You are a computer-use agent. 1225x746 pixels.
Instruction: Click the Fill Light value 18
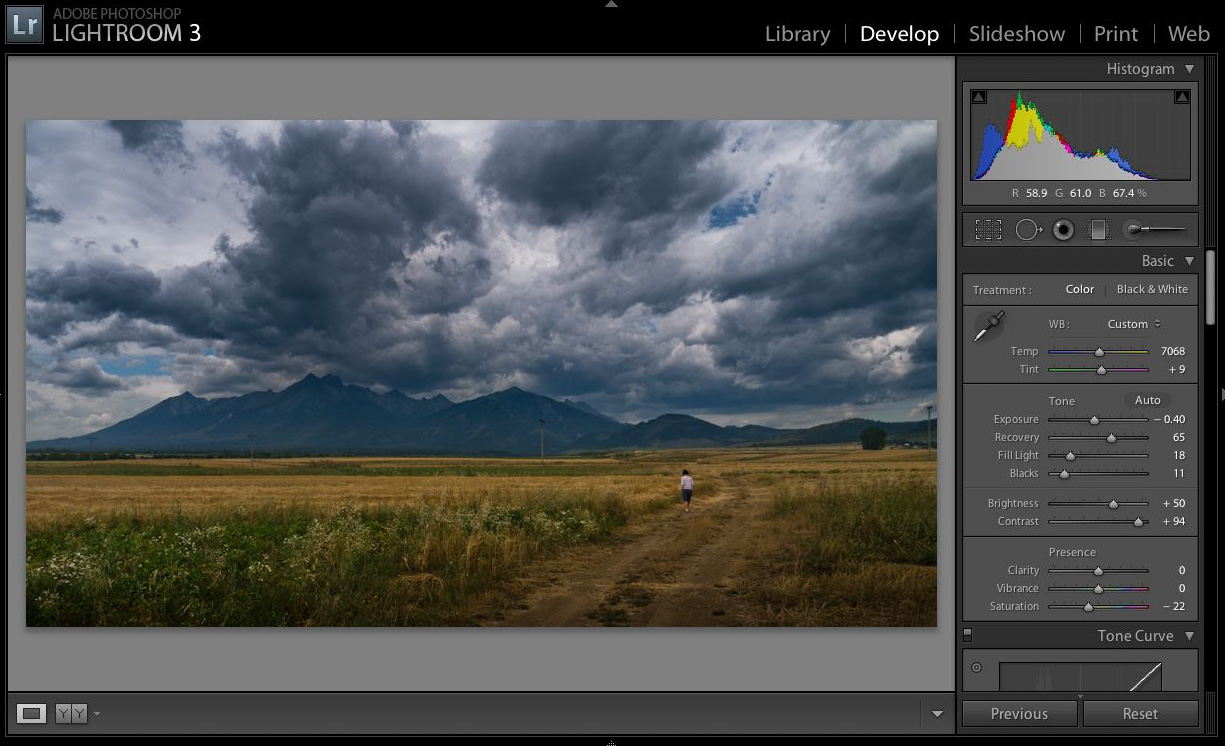1179,456
